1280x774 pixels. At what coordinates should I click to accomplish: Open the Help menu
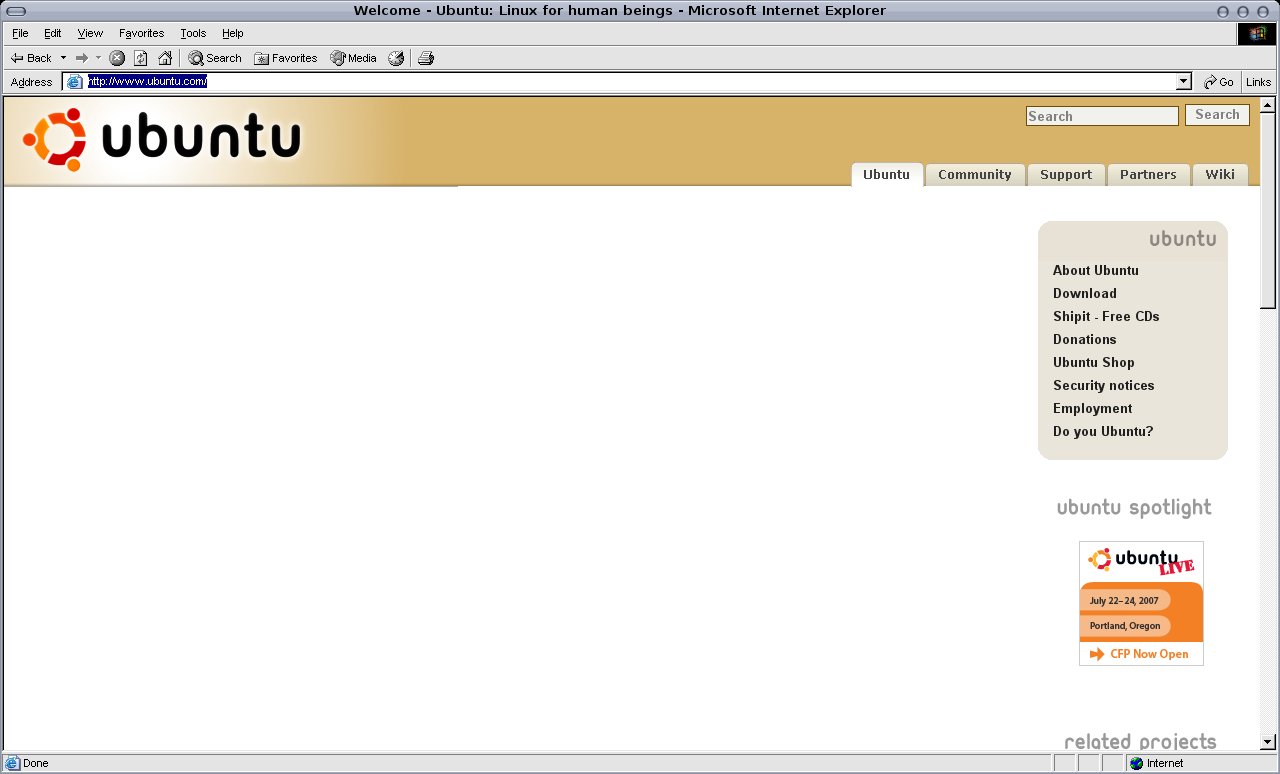233,33
